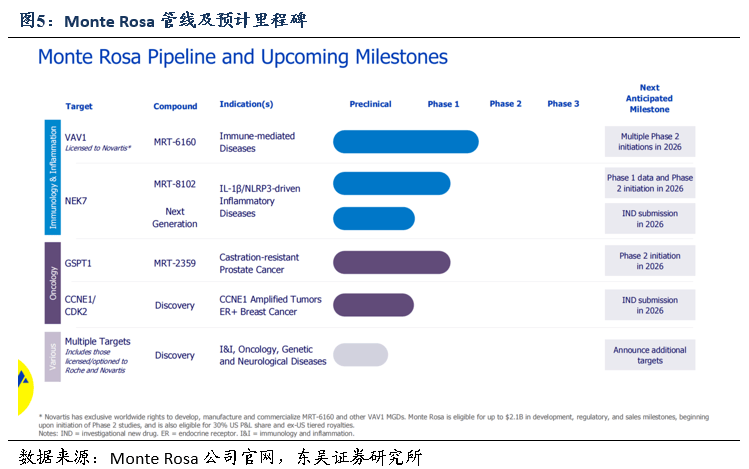Click the NEK7 Next Generation progress bar
749x469 pixels.
click(373, 218)
